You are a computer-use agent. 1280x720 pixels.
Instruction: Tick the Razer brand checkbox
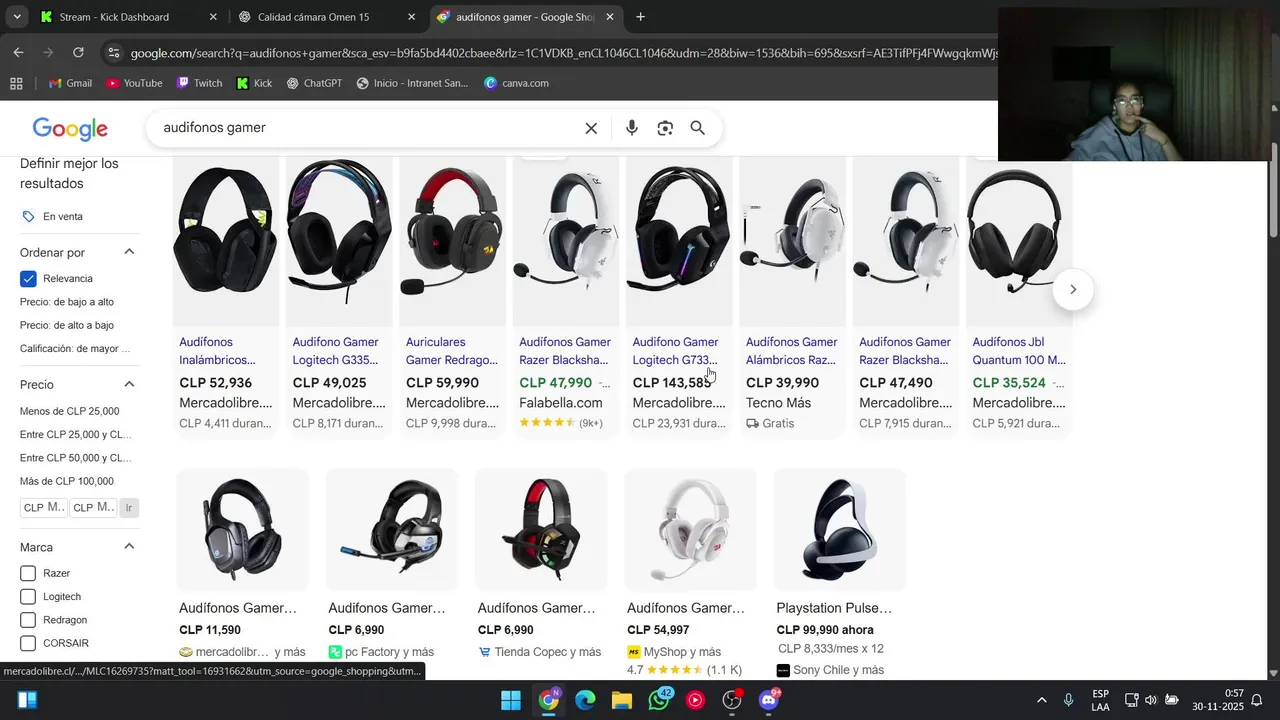28,574
